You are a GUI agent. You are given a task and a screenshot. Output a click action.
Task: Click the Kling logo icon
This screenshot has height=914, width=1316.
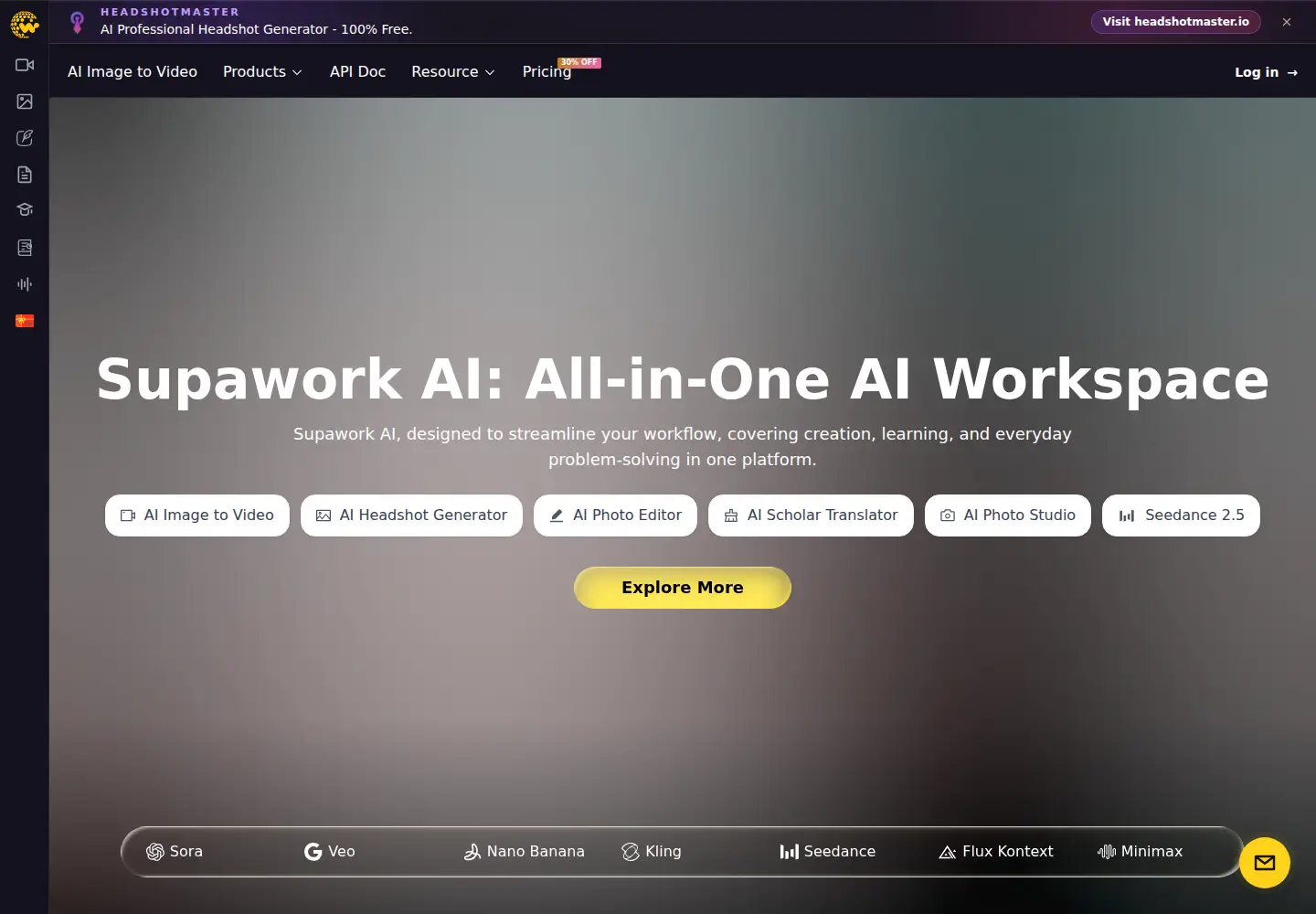631,852
